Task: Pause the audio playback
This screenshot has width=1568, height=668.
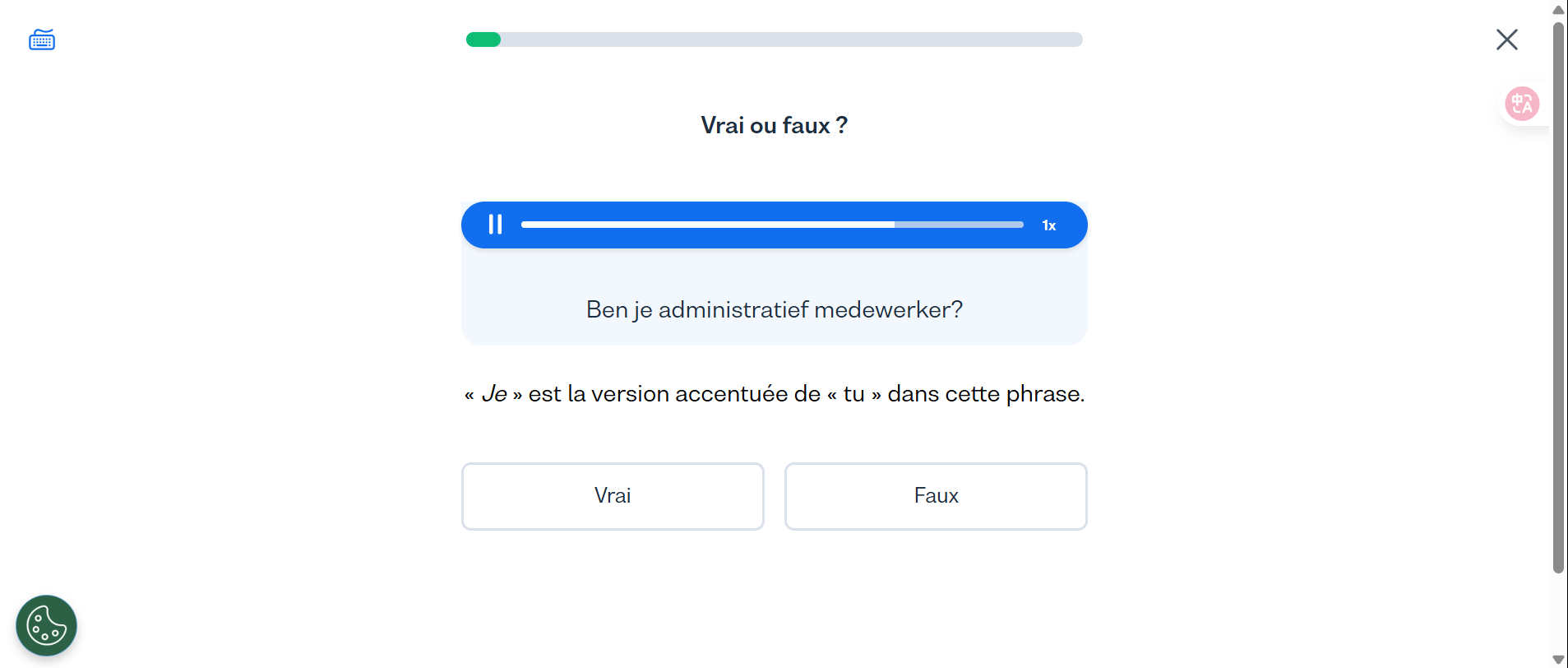Action: 495,225
